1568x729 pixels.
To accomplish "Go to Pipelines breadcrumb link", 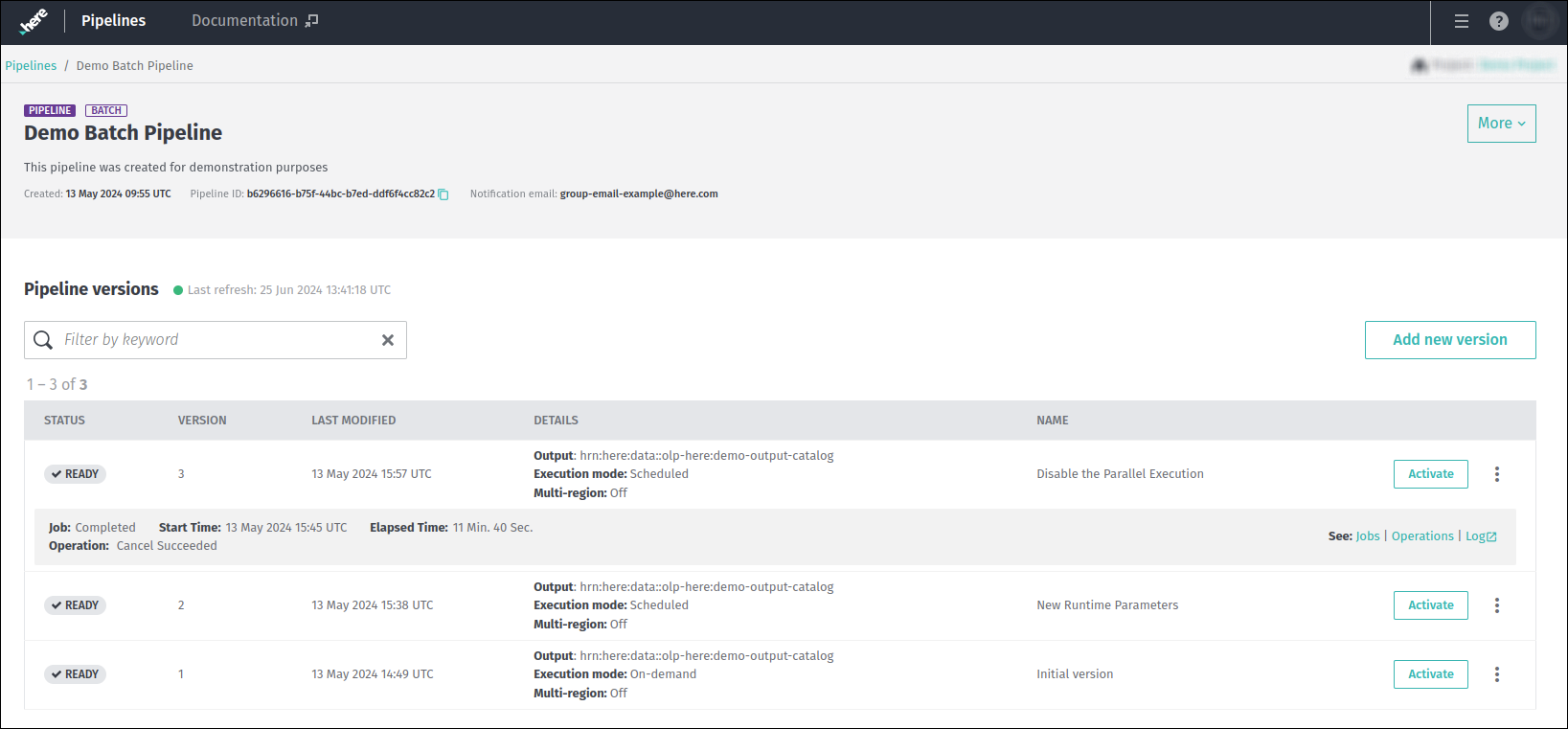I will click(x=31, y=66).
